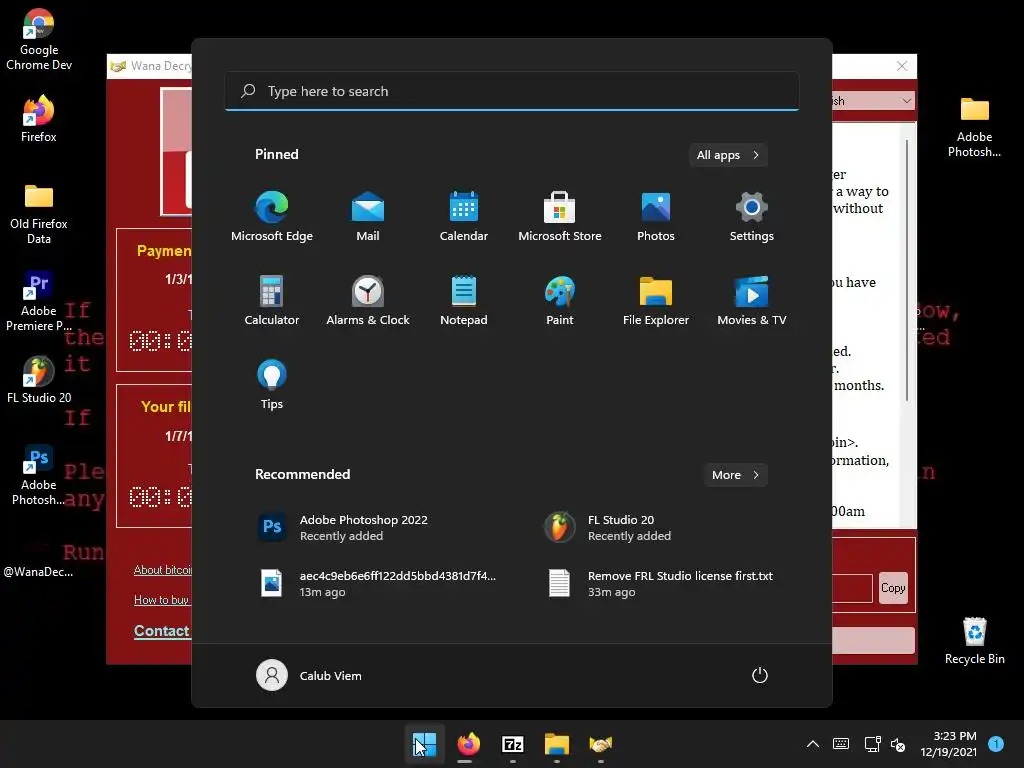The image size is (1024, 768).
Task: Select Adobe Photoshop folder at desktop right
Action: (974, 127)
